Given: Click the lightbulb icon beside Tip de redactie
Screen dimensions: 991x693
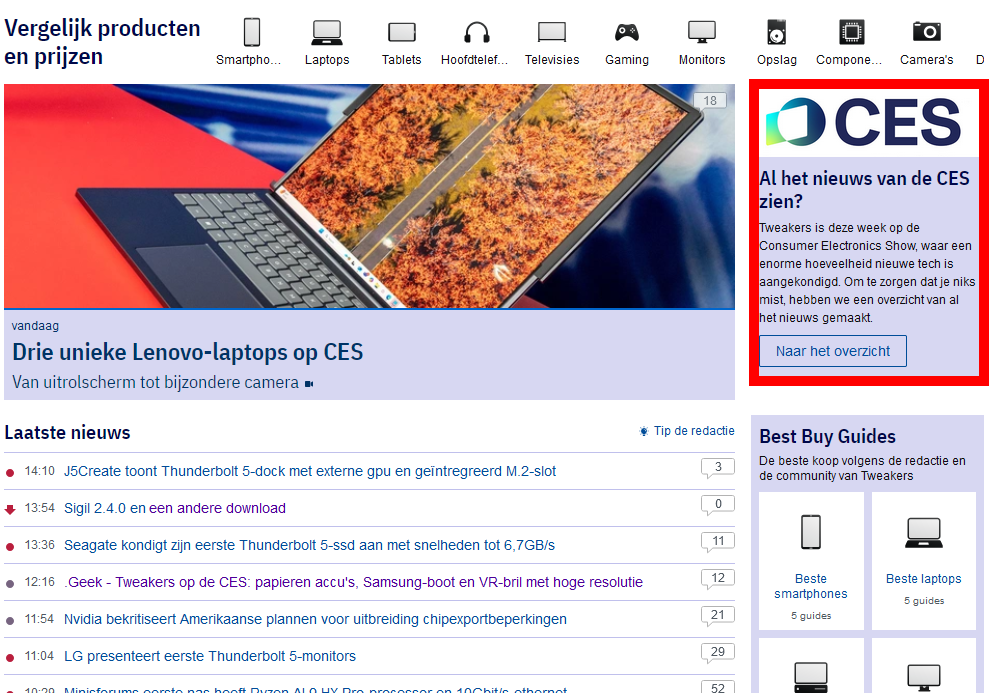Looking at the screenshot, I should (643, 431).
